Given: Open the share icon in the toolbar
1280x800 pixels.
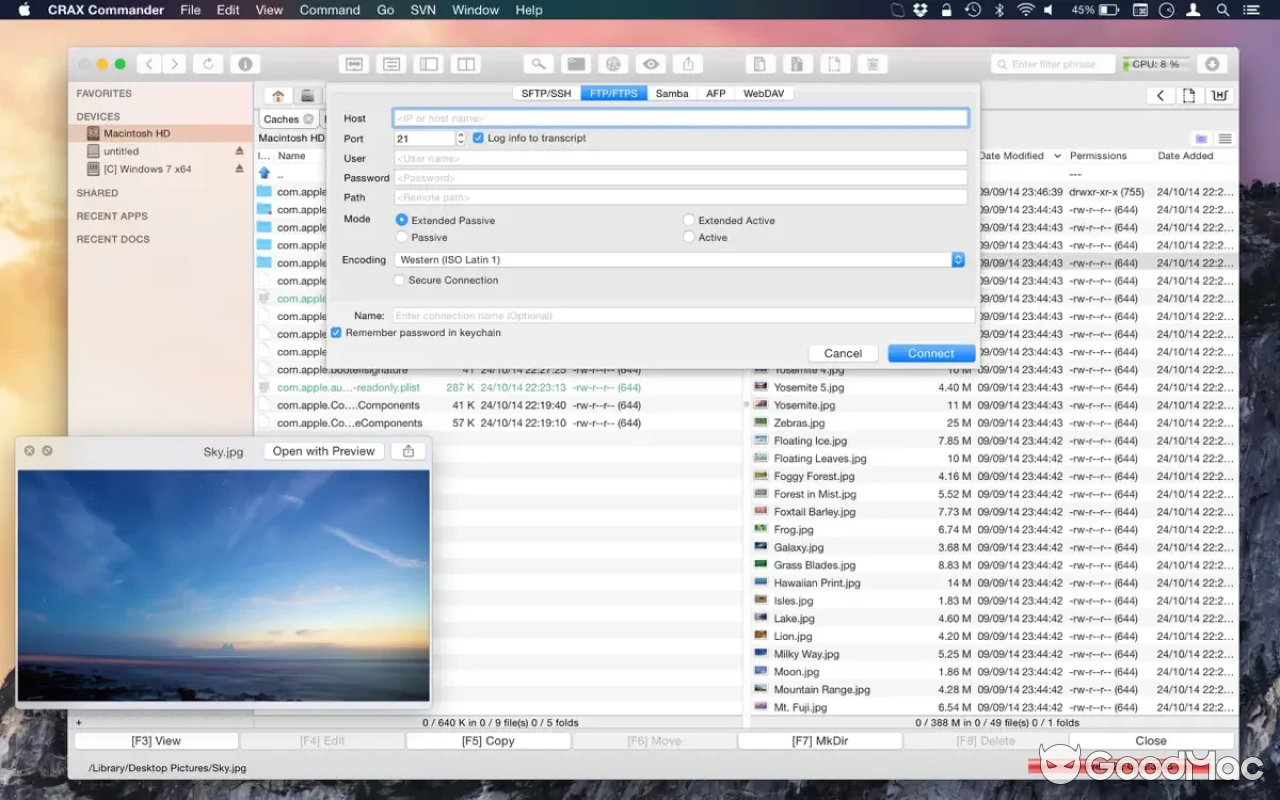Looking at the screenshot, I should point(687,63).
